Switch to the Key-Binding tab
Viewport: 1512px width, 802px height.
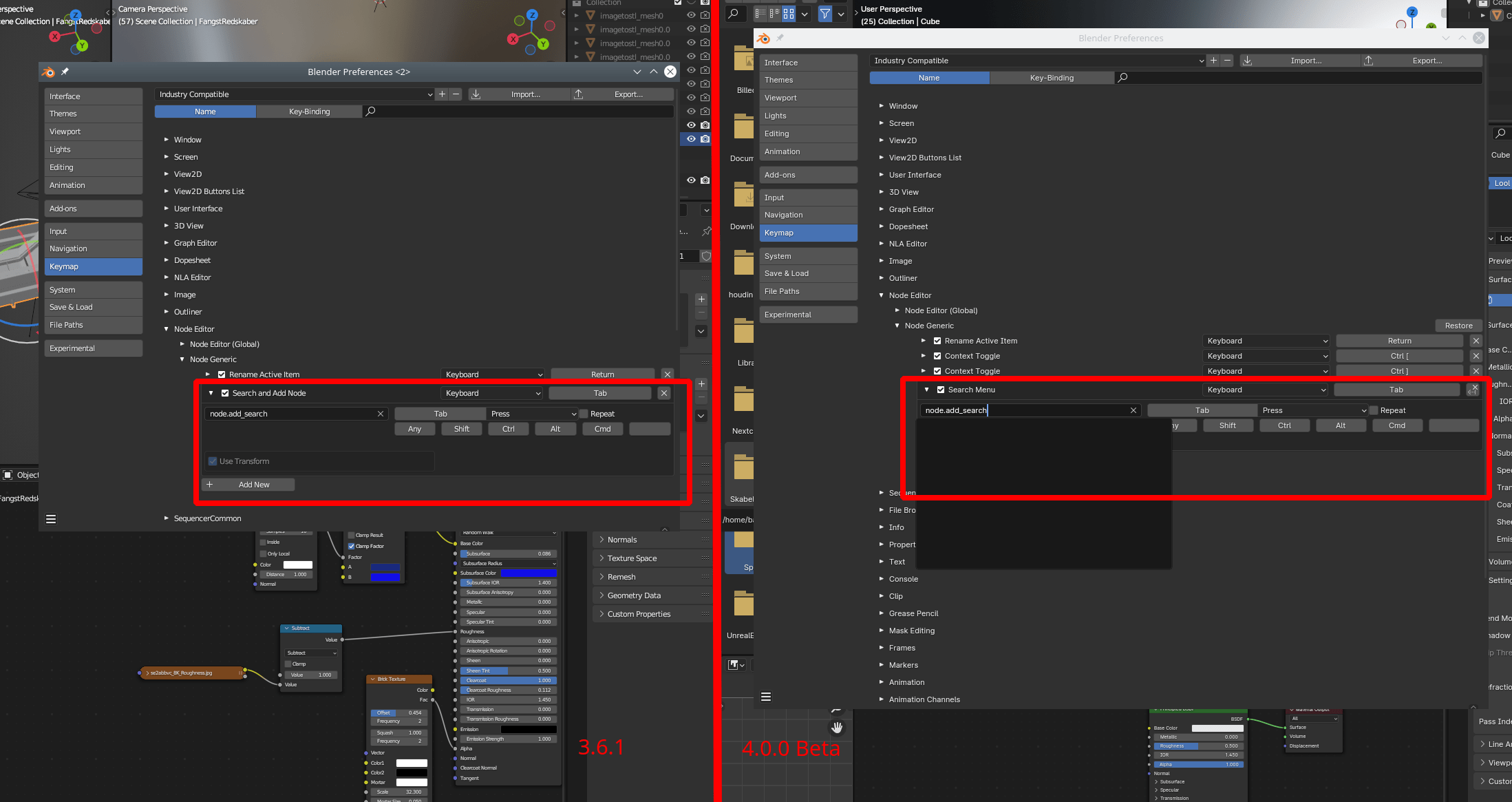point(309,111)
